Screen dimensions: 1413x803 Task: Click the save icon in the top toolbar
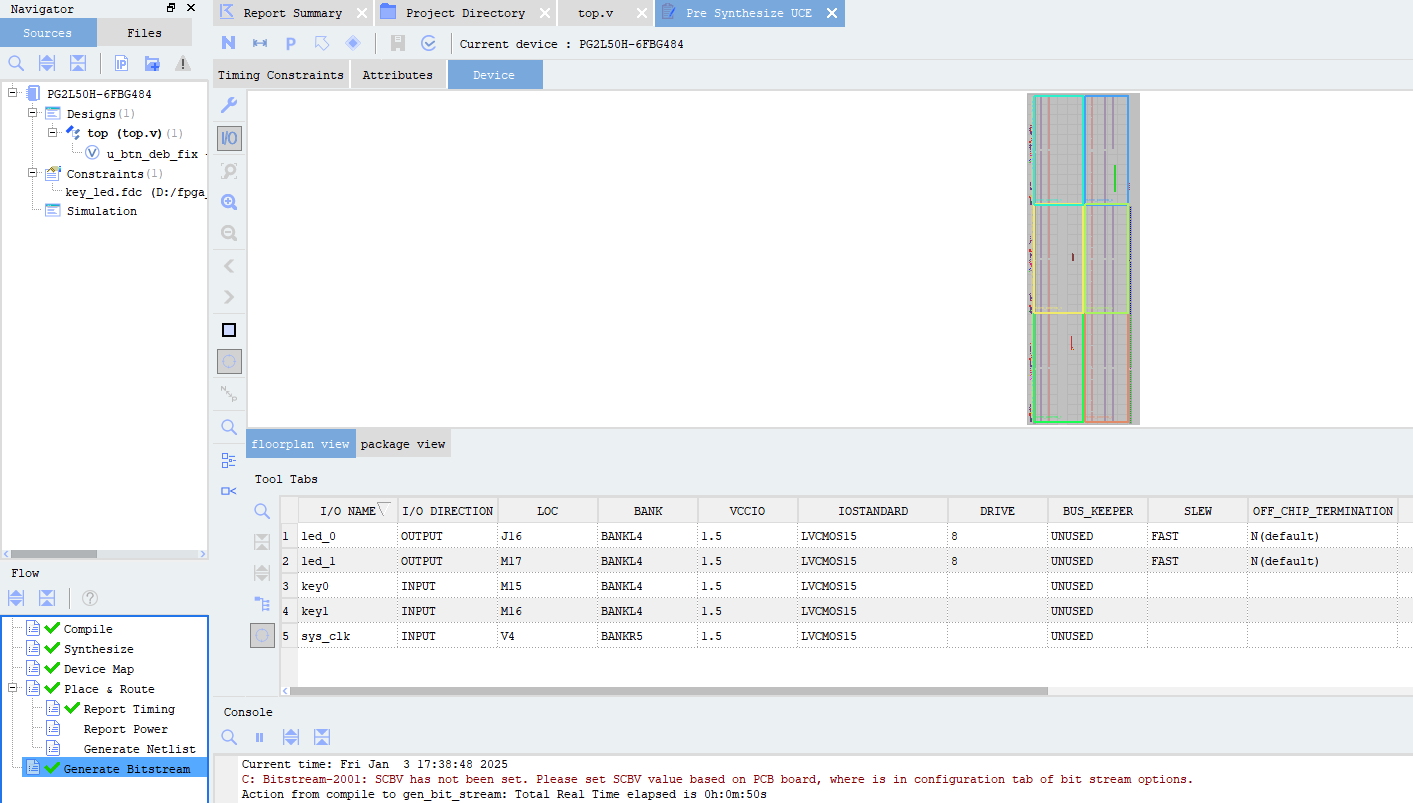click(399, 42)
